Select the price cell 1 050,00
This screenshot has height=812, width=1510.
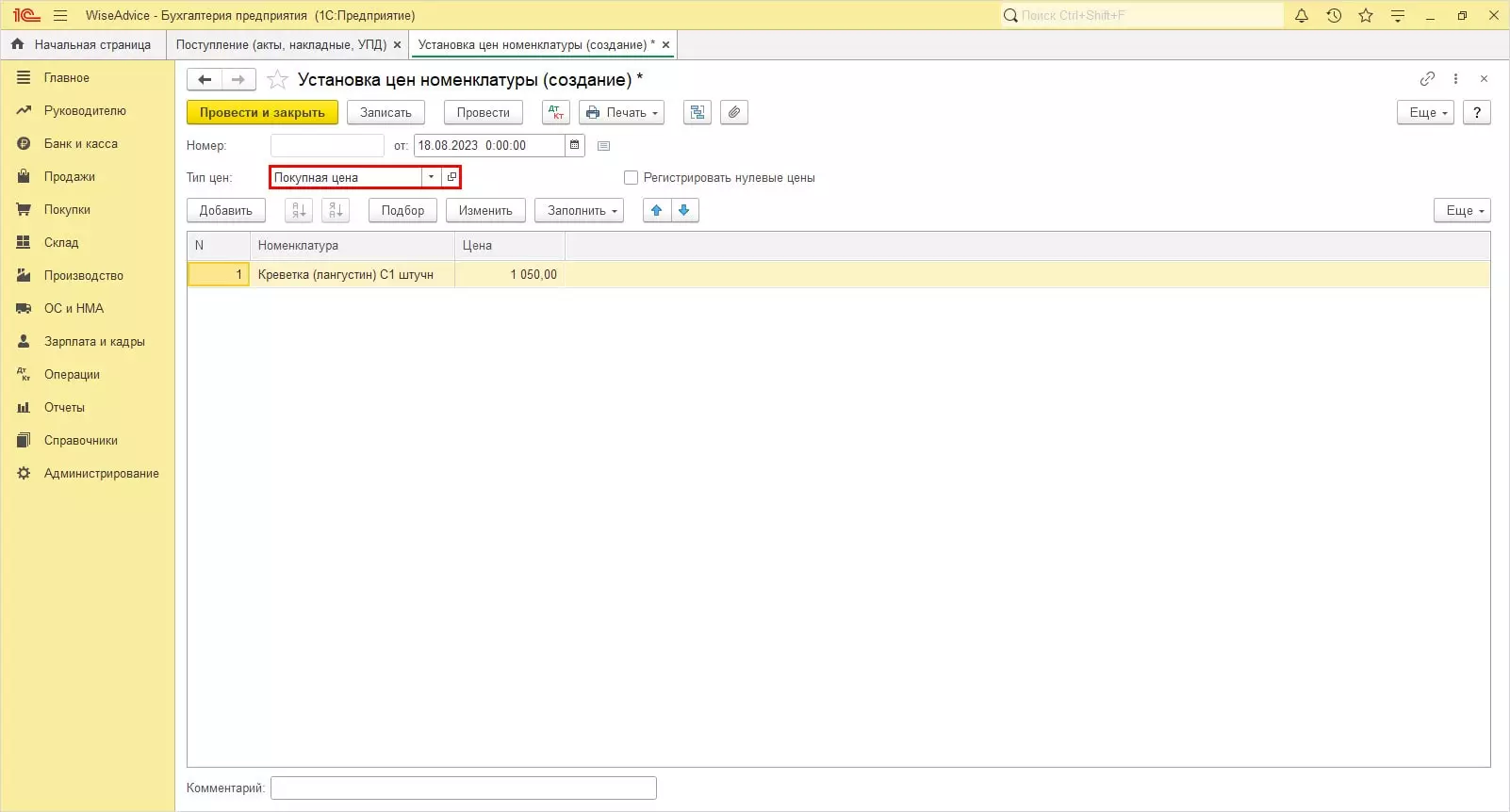click(x=510, y=275)
